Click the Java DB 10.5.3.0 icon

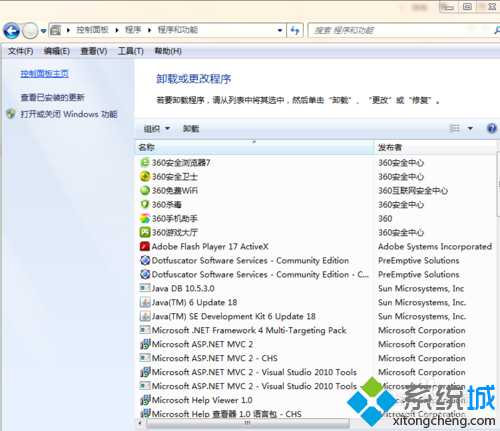pos(145,288)
